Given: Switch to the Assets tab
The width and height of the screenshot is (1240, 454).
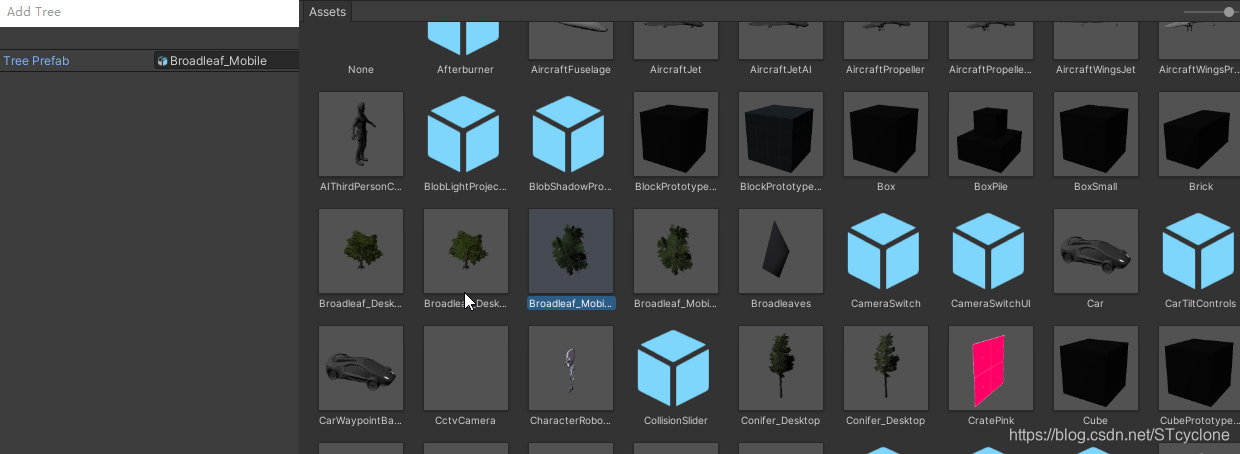Looking at the screenshot, I should 327,11.
